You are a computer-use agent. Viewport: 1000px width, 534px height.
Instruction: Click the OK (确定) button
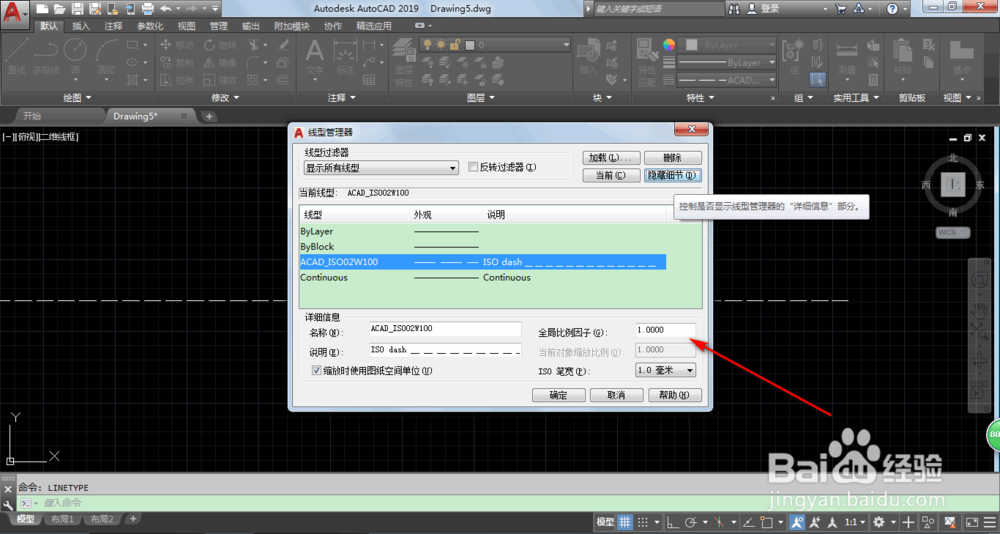click(x=559, y=395)
